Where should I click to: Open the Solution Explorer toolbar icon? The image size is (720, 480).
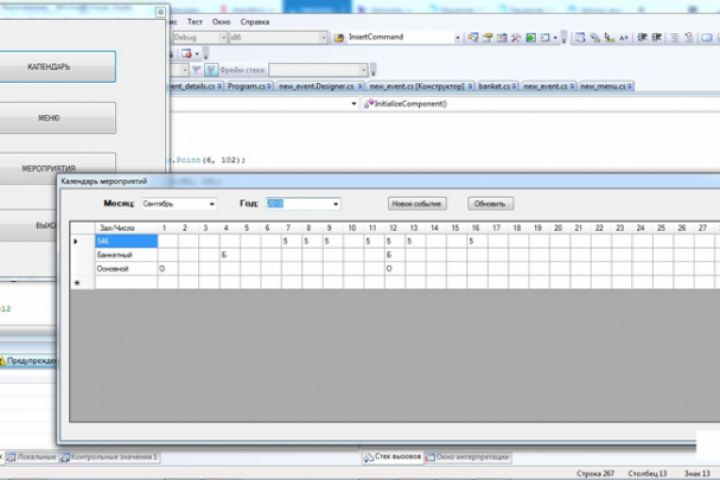coord(472,38)
